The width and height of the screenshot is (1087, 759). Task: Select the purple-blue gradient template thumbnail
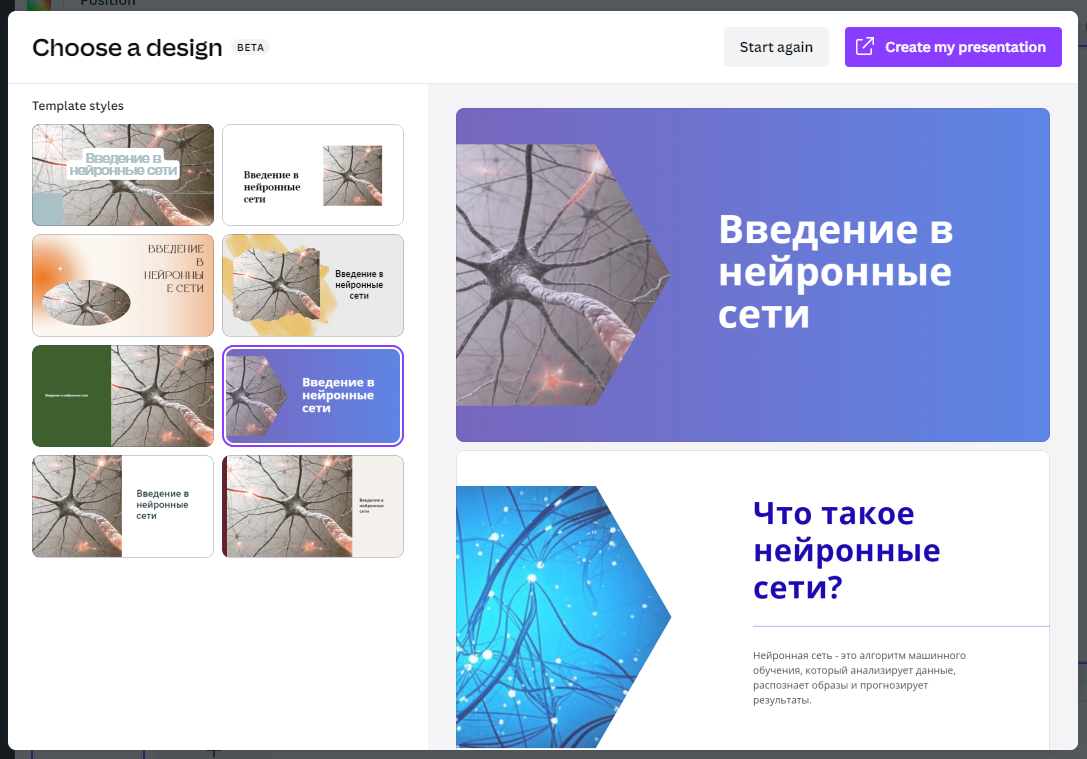pos(312,396)
